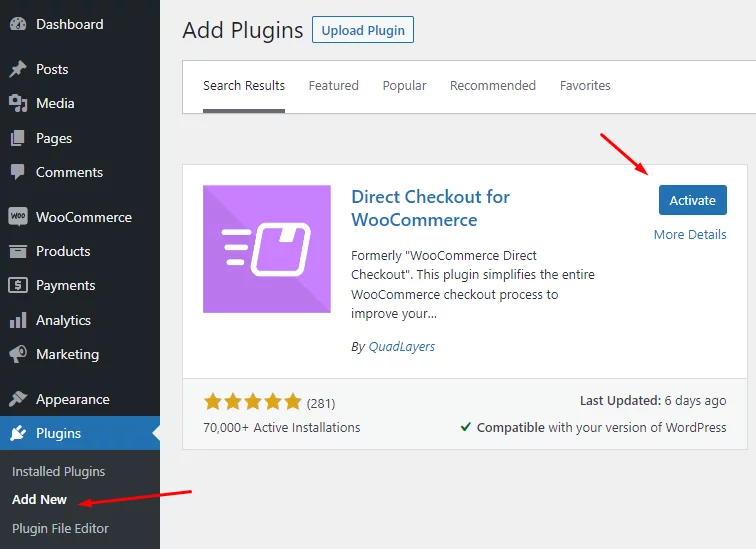Go to Media library menu label

pos(55,103)
